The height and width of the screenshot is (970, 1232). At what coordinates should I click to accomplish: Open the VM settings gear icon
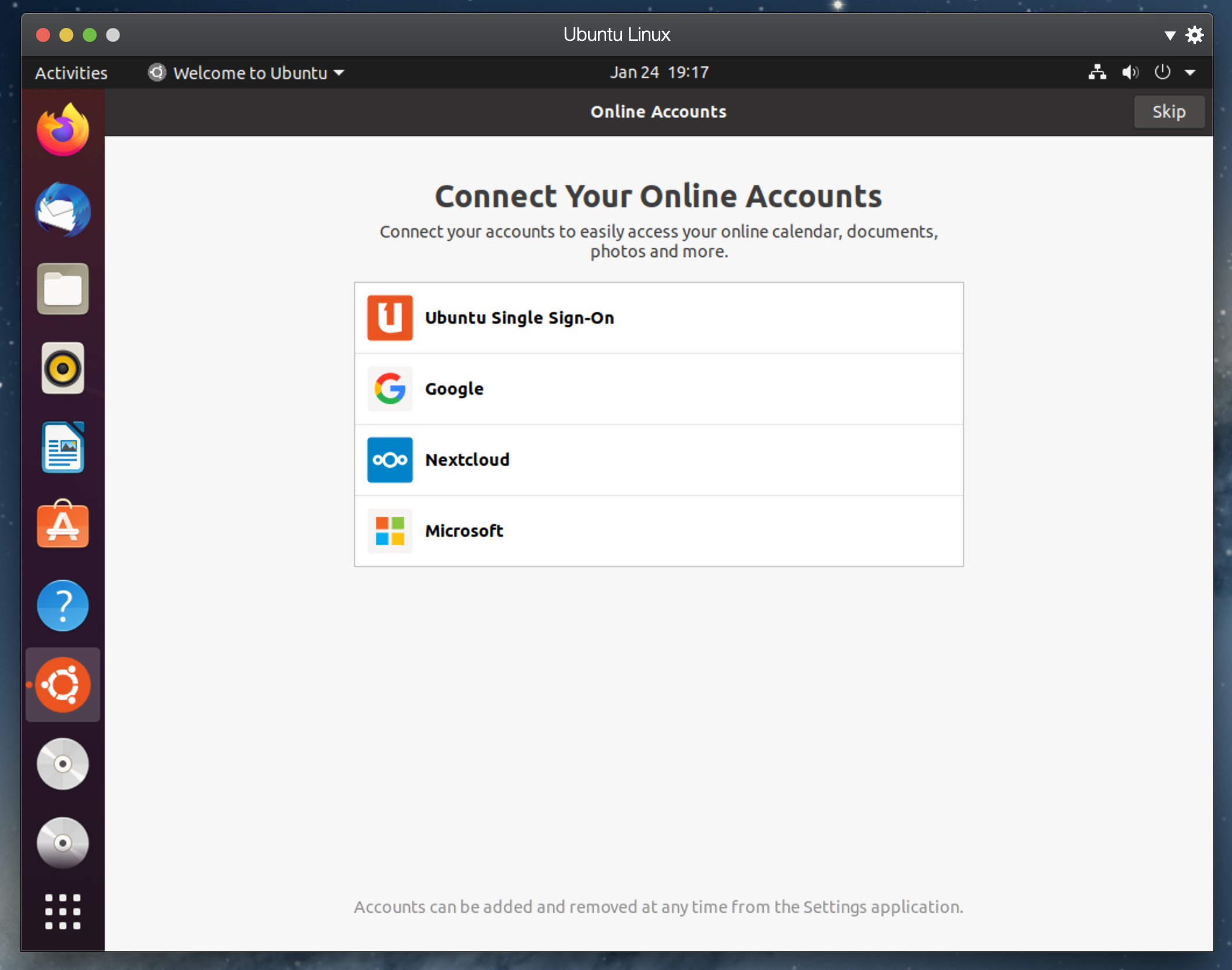click(1195, 35)
